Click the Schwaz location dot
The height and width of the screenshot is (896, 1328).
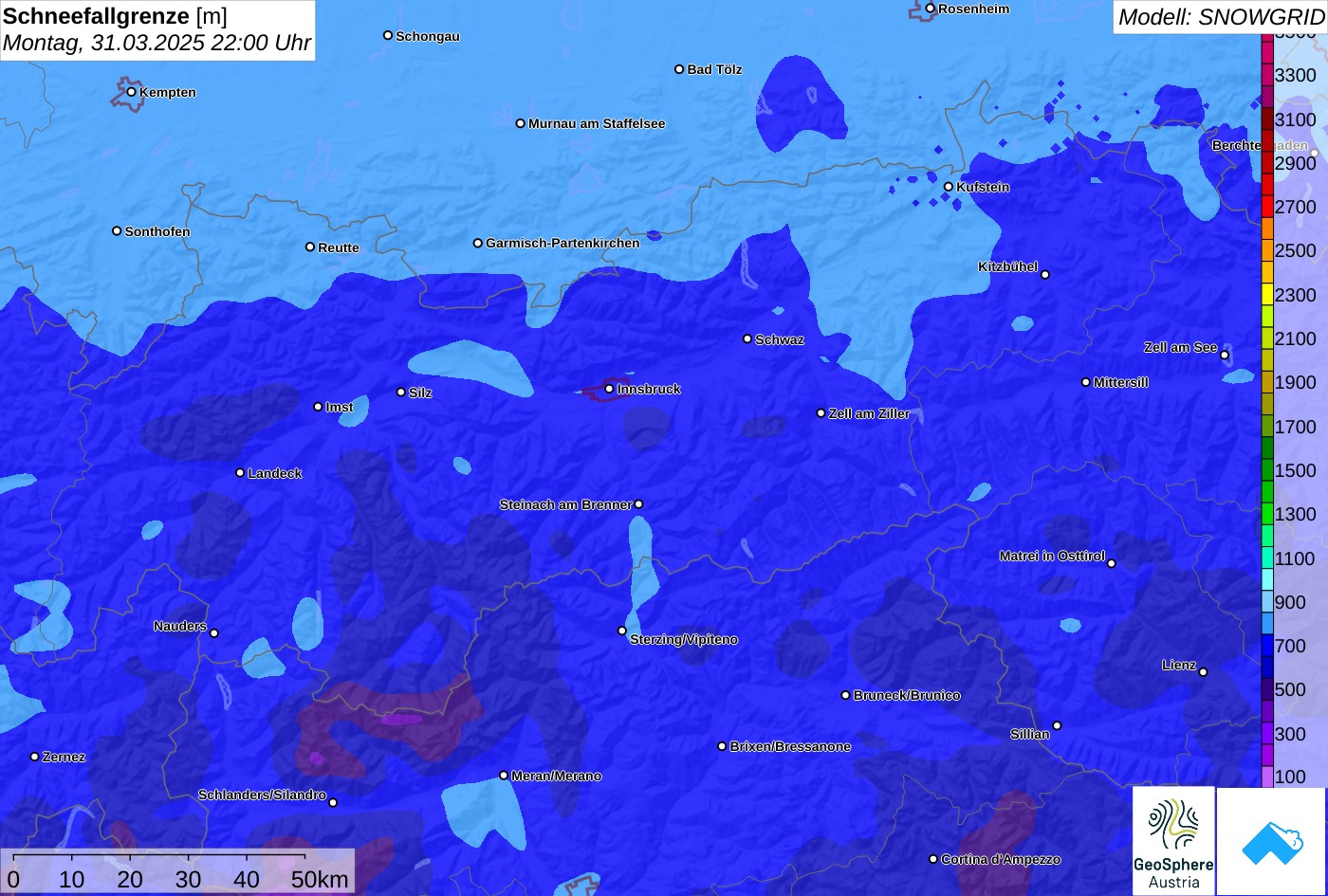tap(747, 338)
